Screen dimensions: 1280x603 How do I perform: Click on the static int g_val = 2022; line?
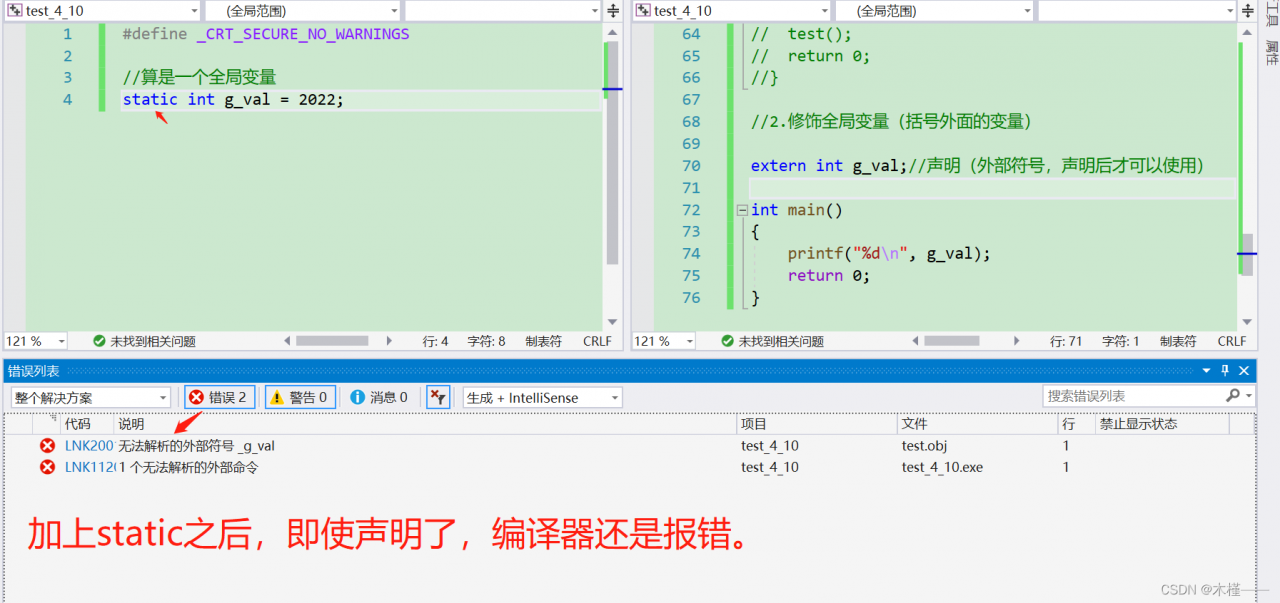point(233,99)
